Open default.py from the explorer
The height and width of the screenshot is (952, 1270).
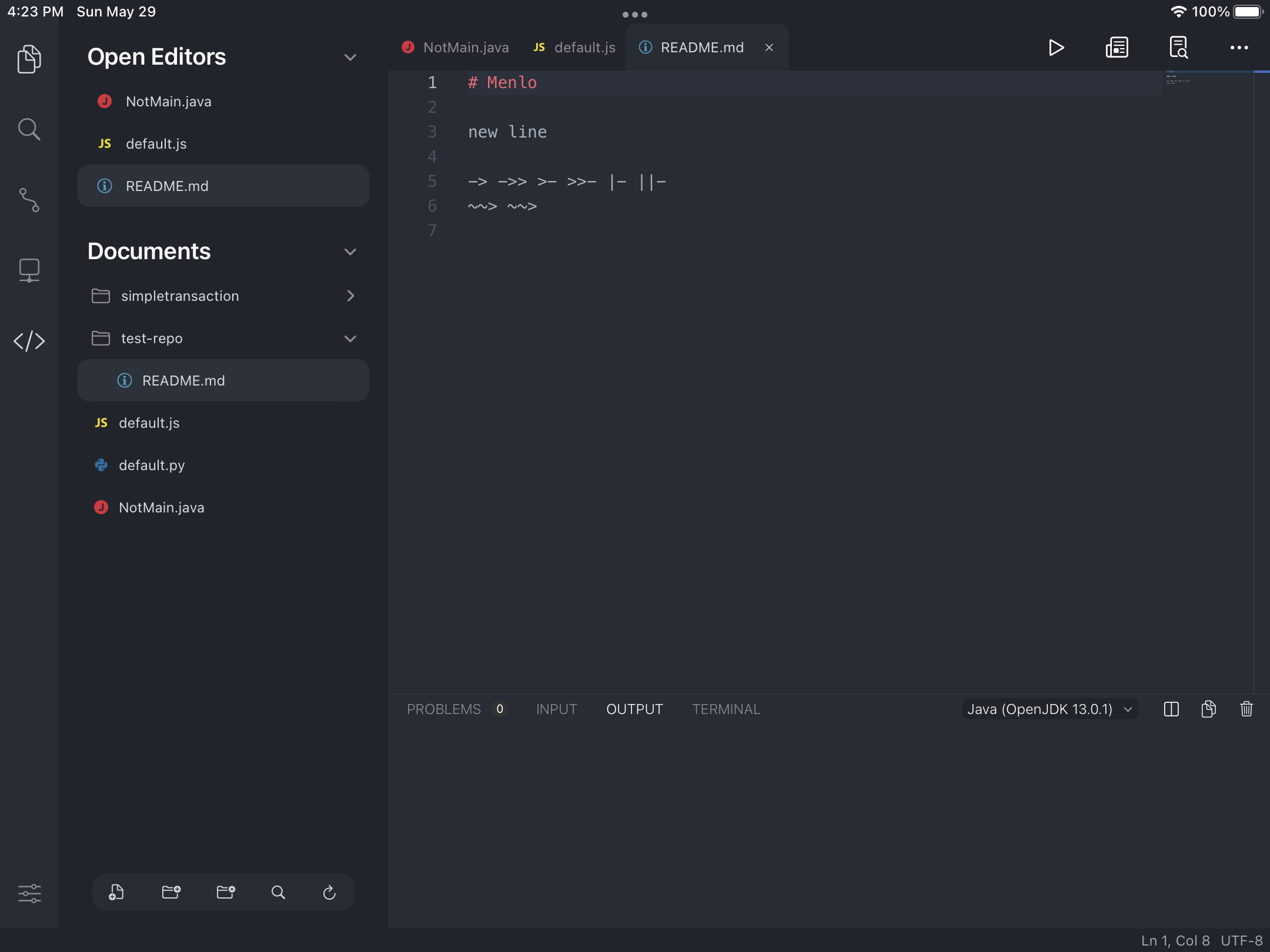tap(151, 465)
